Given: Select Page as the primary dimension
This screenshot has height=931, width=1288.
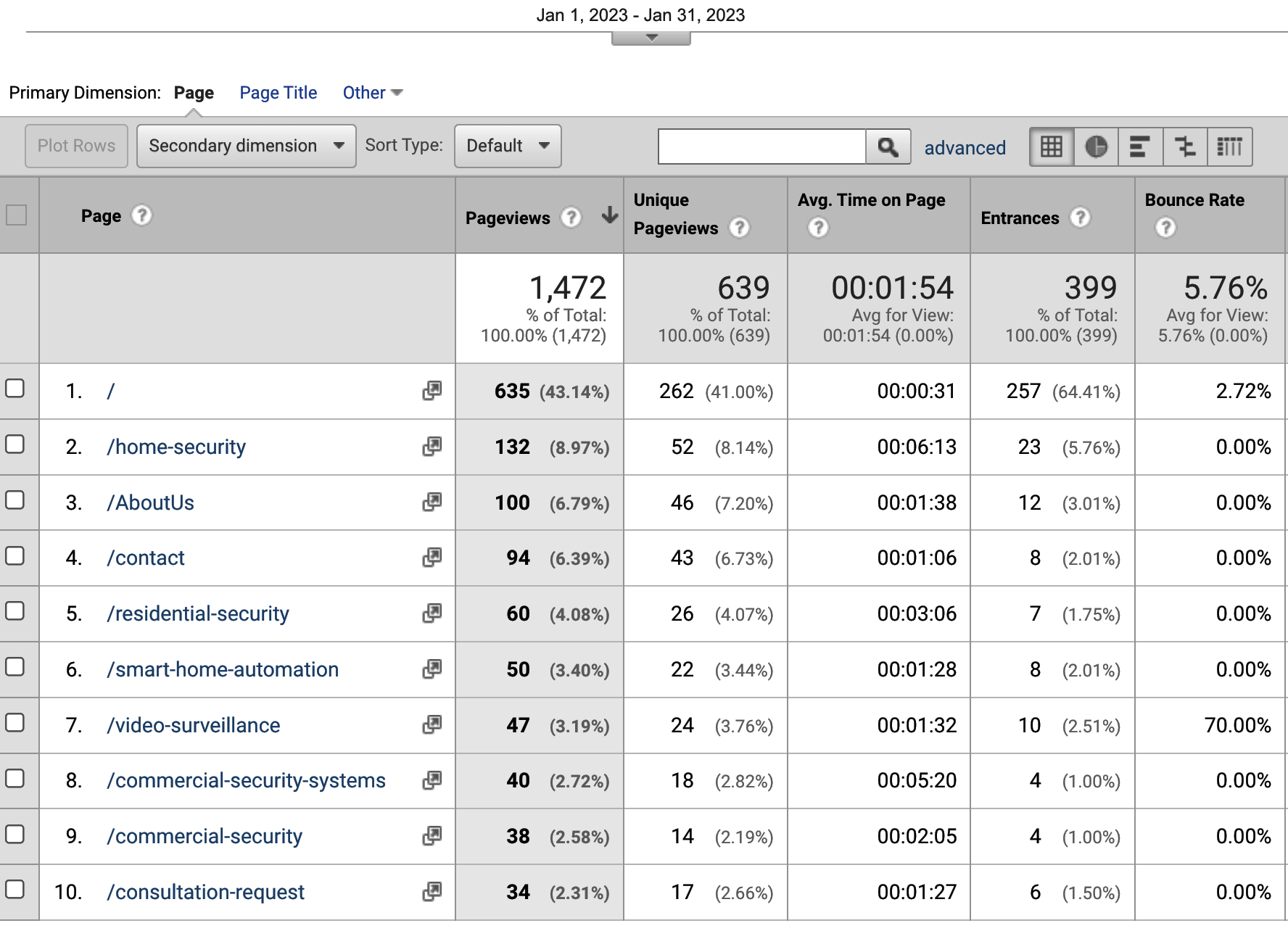Looking at the screenshot, I should tap(194, 93).
